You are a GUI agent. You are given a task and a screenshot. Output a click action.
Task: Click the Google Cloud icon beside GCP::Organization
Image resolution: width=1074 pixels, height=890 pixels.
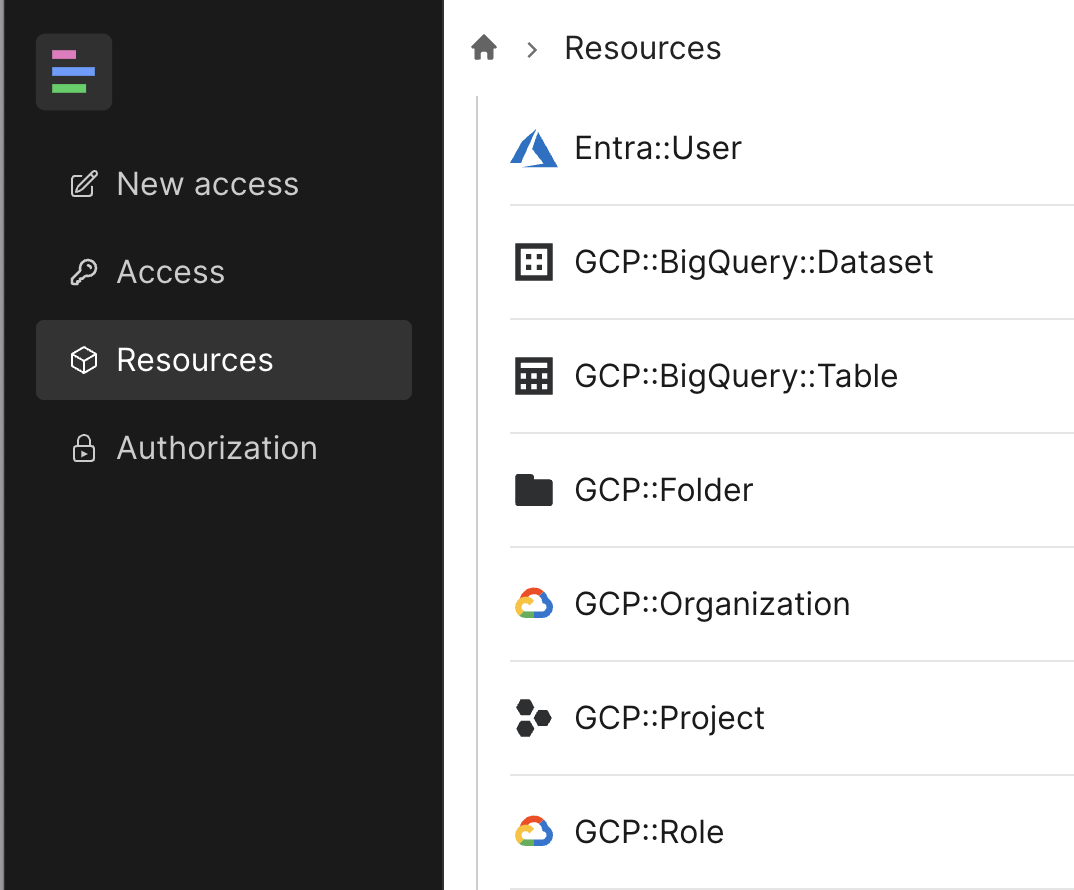534,604
